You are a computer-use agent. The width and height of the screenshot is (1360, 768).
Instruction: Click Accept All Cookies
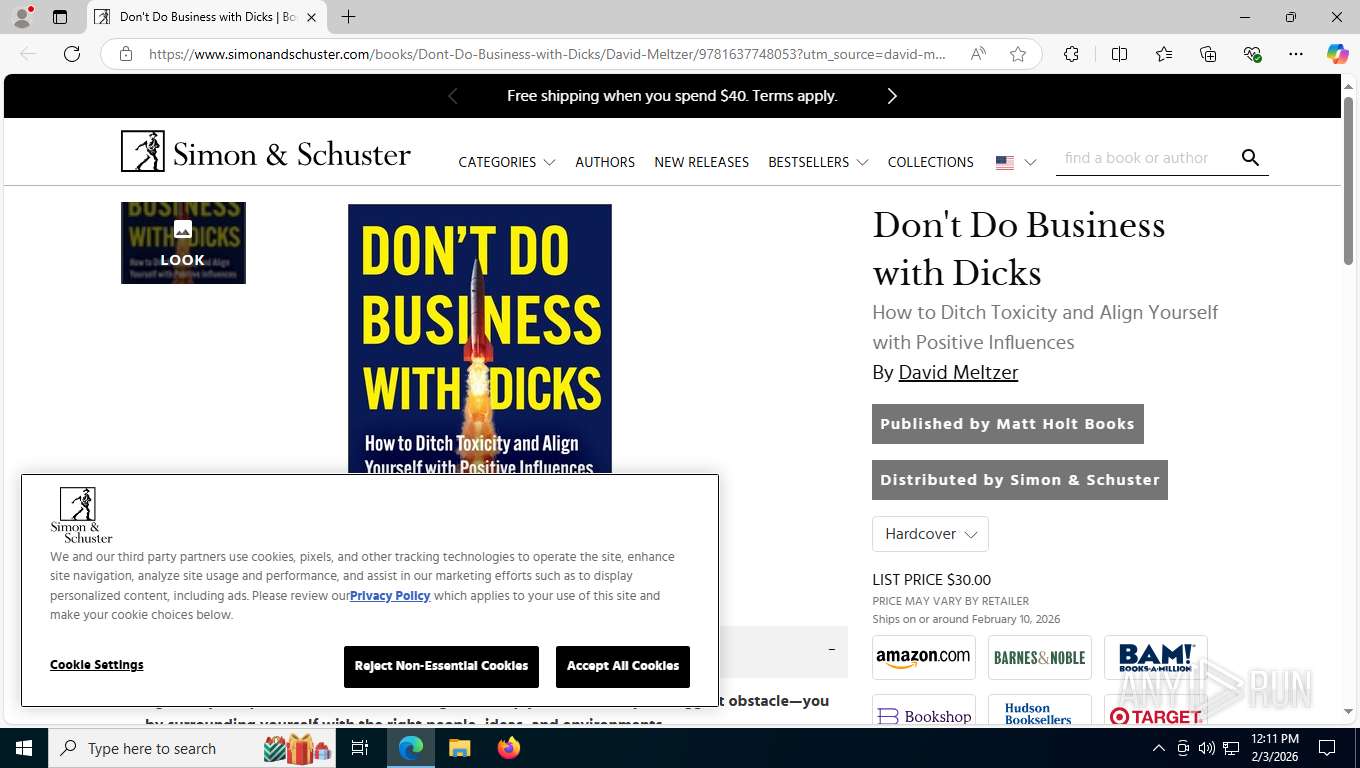pos(623,666)
